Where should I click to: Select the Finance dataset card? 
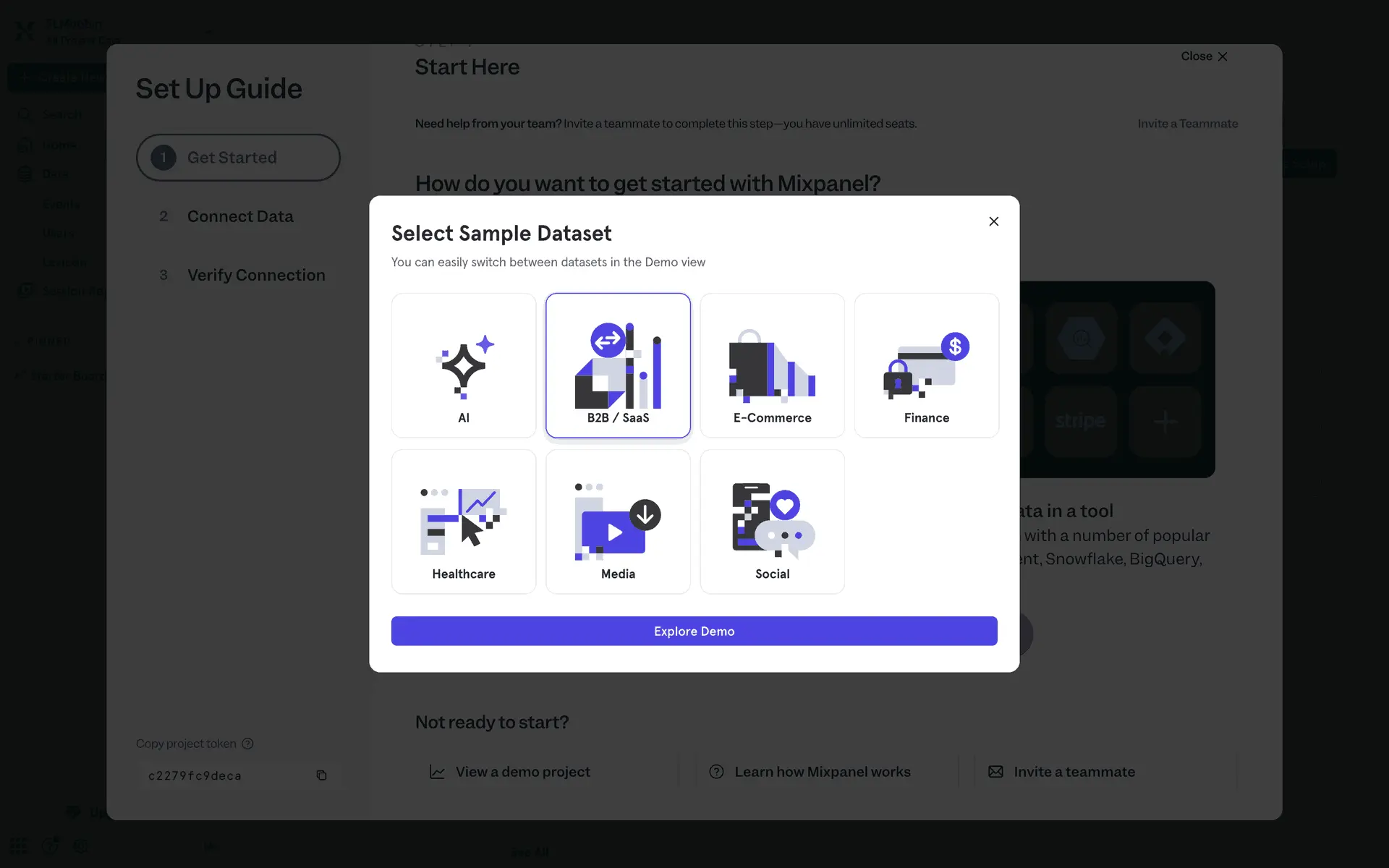pos(926,365)
